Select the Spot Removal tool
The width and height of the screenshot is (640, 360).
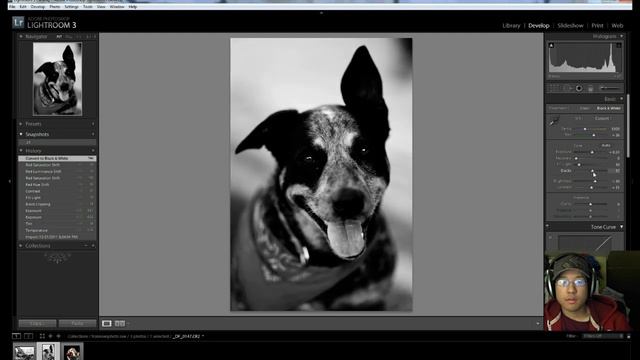click(567, 88)
